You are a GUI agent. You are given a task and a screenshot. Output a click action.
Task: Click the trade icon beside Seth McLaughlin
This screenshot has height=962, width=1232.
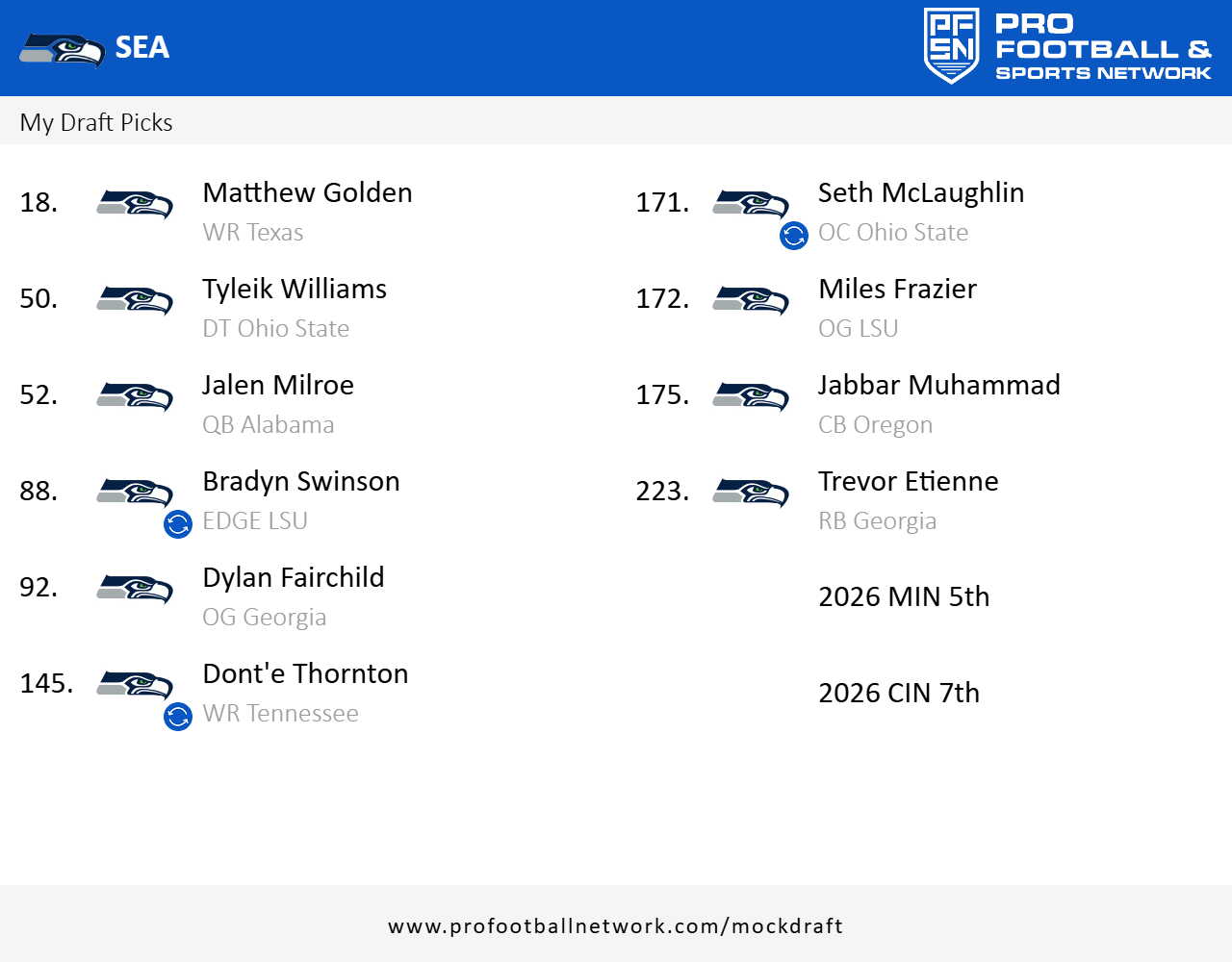click(794, 236)
